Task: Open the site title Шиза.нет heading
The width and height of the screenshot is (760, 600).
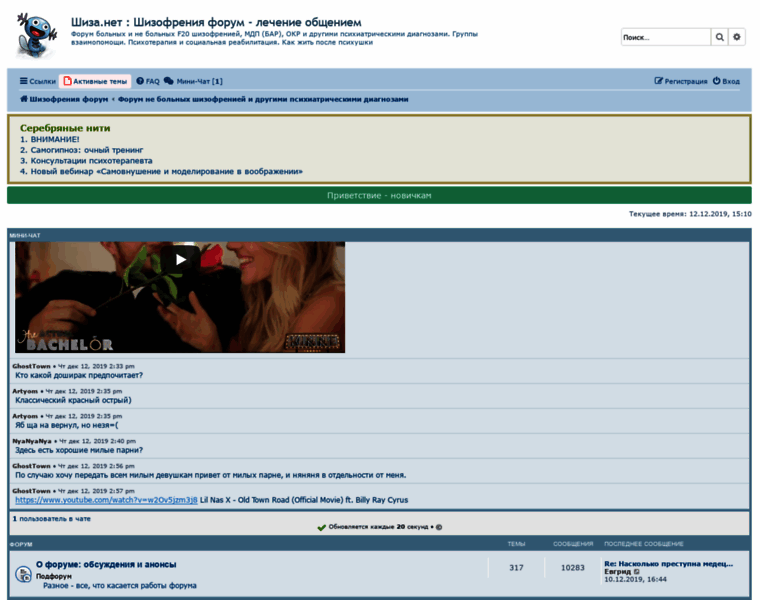Action: tap(216, 22)
